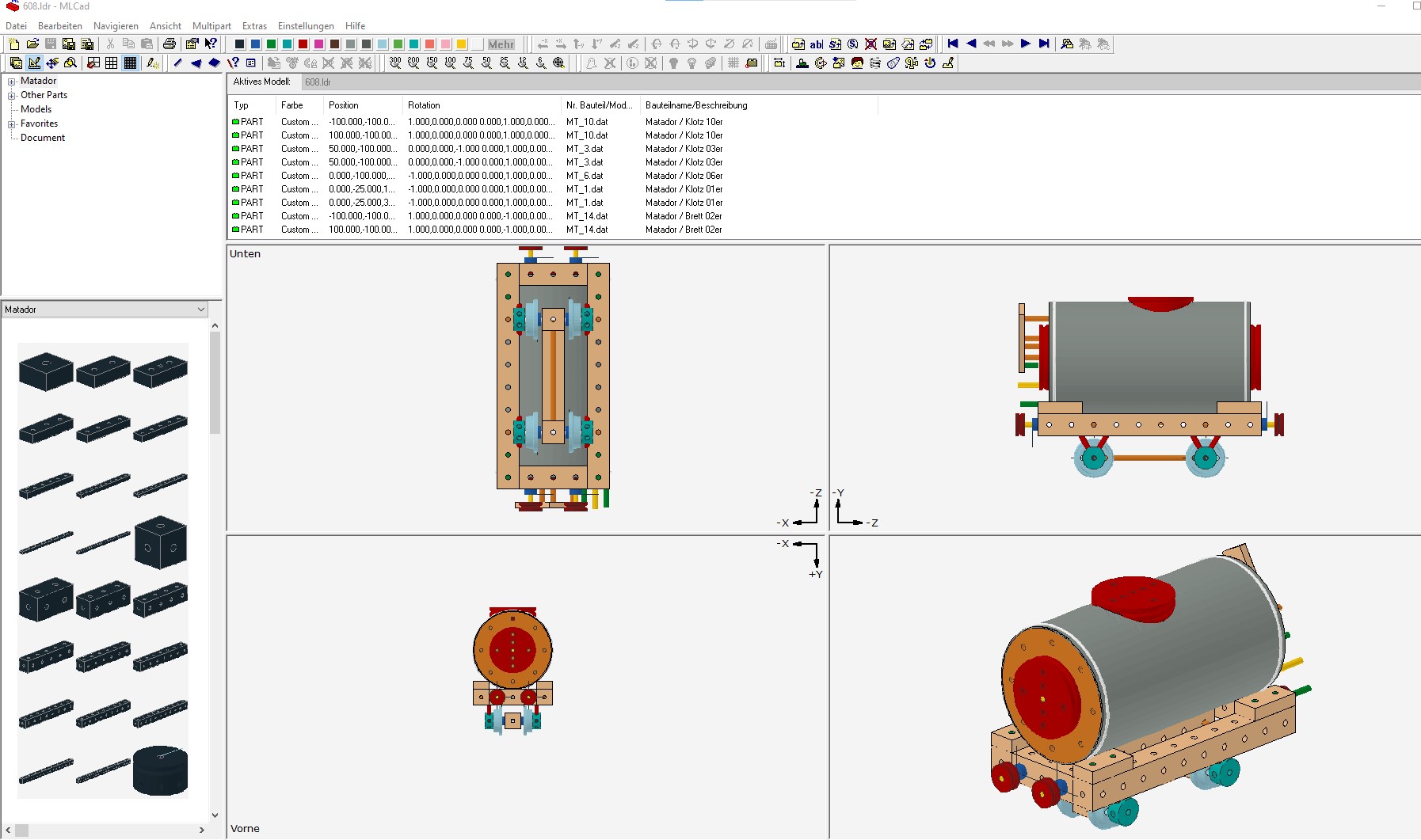Open the Einstellungen menu
Screen dimensions: 1421x840
point(306,26)
